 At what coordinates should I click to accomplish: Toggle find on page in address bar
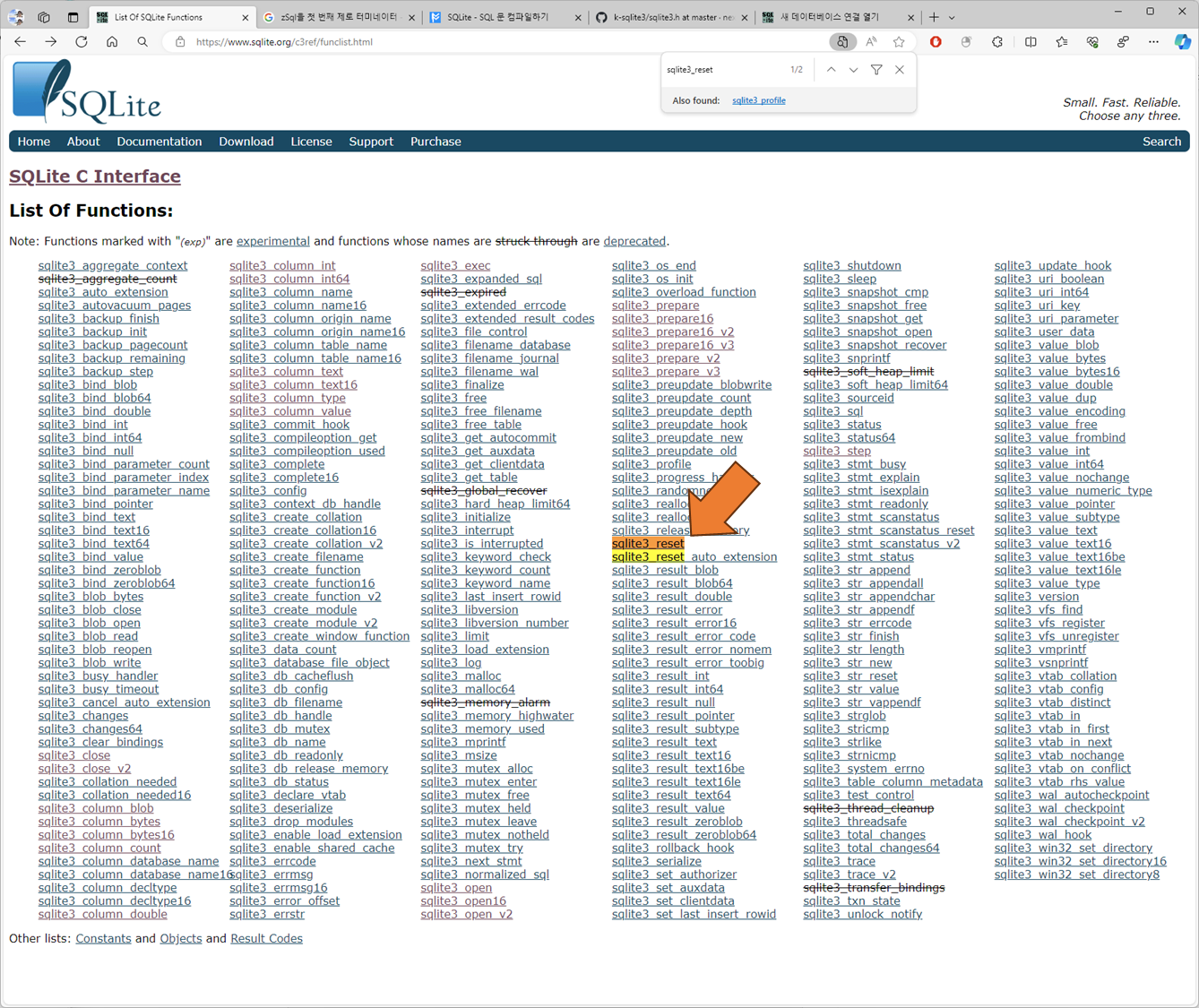tap(841, 42)
